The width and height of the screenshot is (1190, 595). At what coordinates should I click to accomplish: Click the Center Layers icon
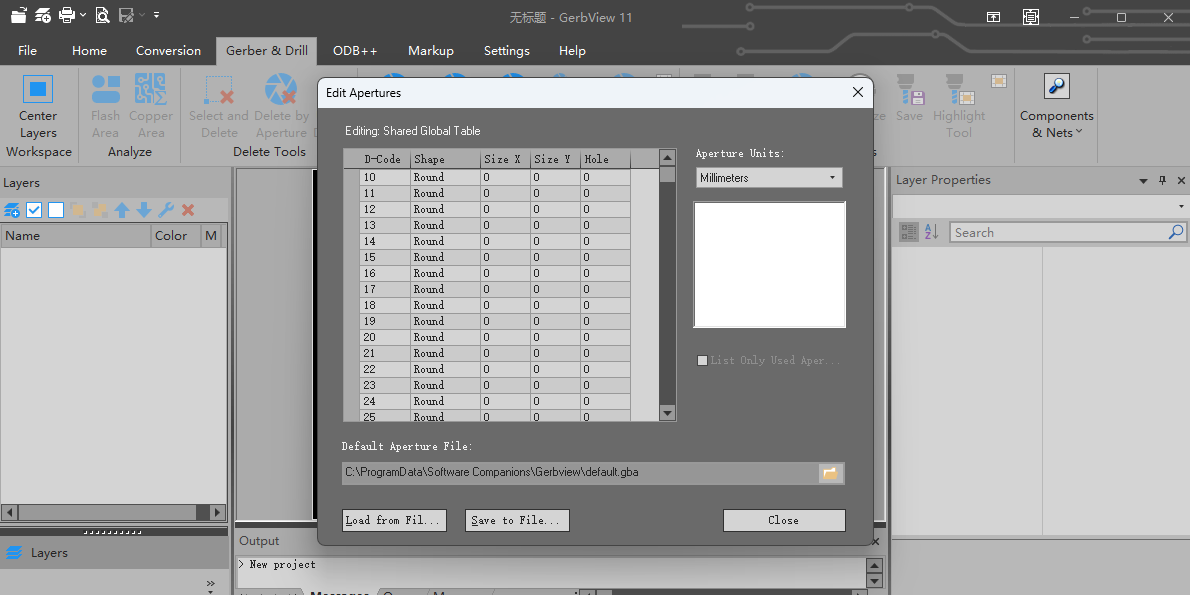coord(38,90)
